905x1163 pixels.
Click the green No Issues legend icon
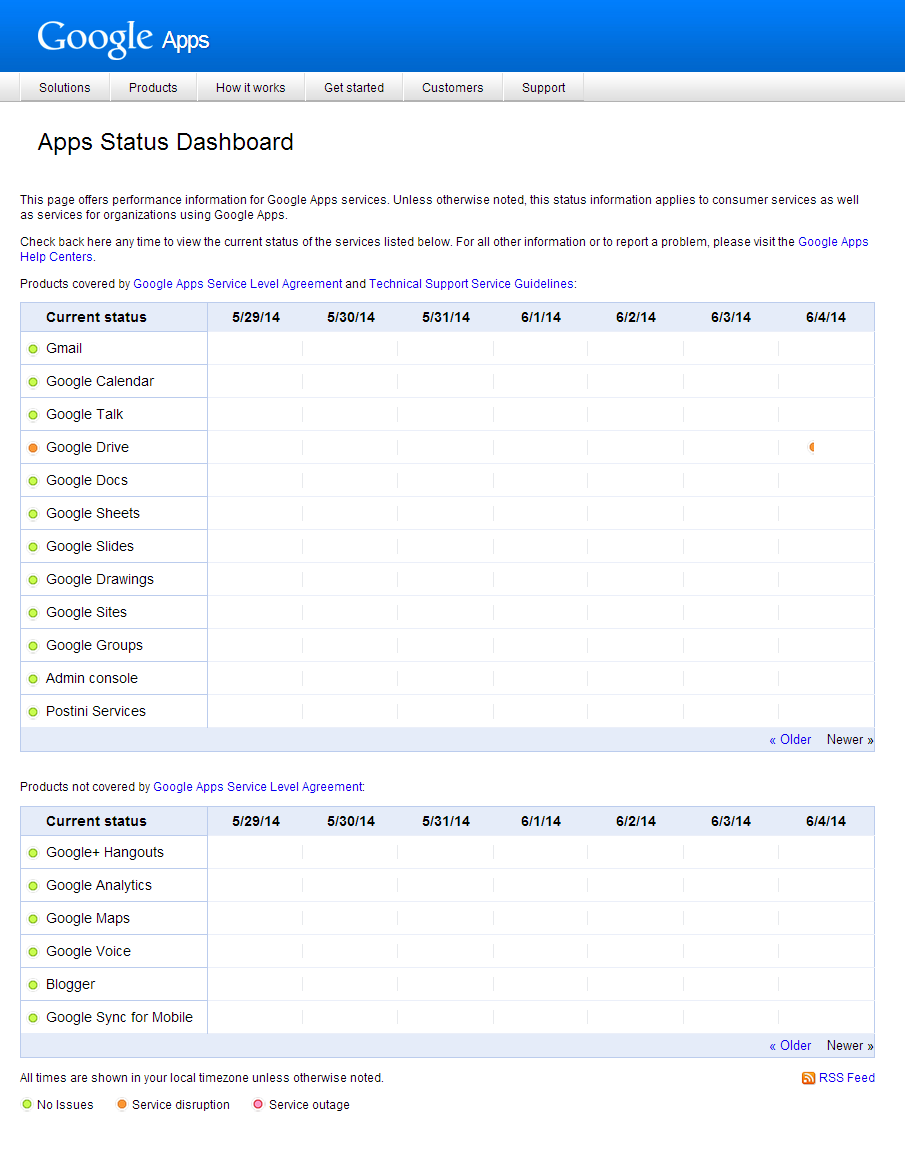point(27,1104)
